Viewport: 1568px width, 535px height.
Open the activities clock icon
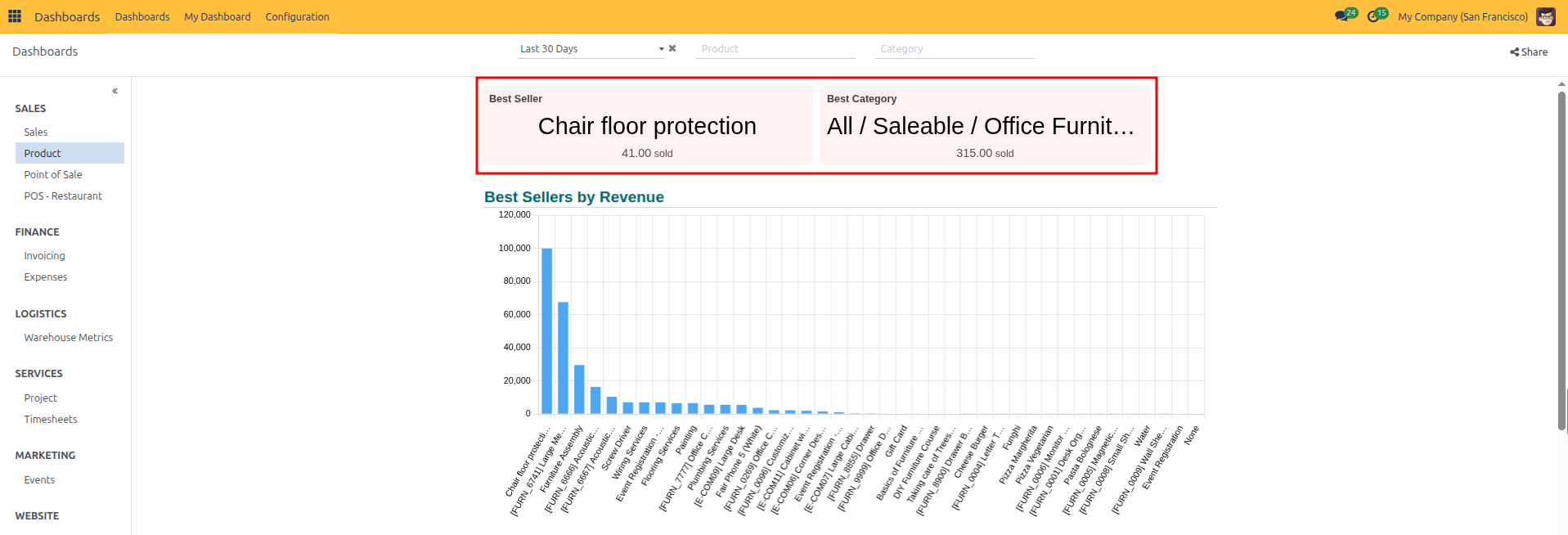pos(1373,16)
